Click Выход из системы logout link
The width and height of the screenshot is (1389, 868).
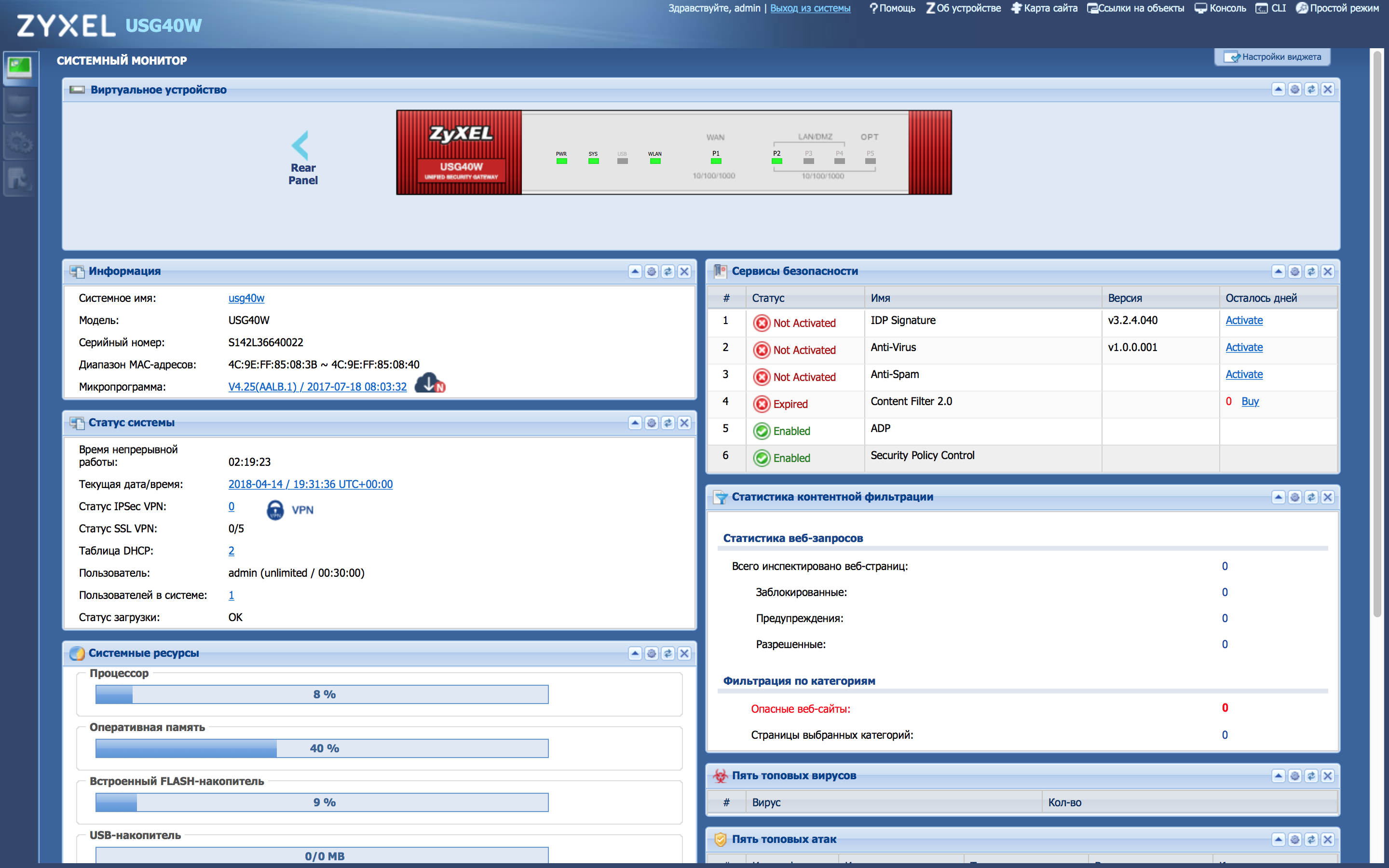[810, 8]
